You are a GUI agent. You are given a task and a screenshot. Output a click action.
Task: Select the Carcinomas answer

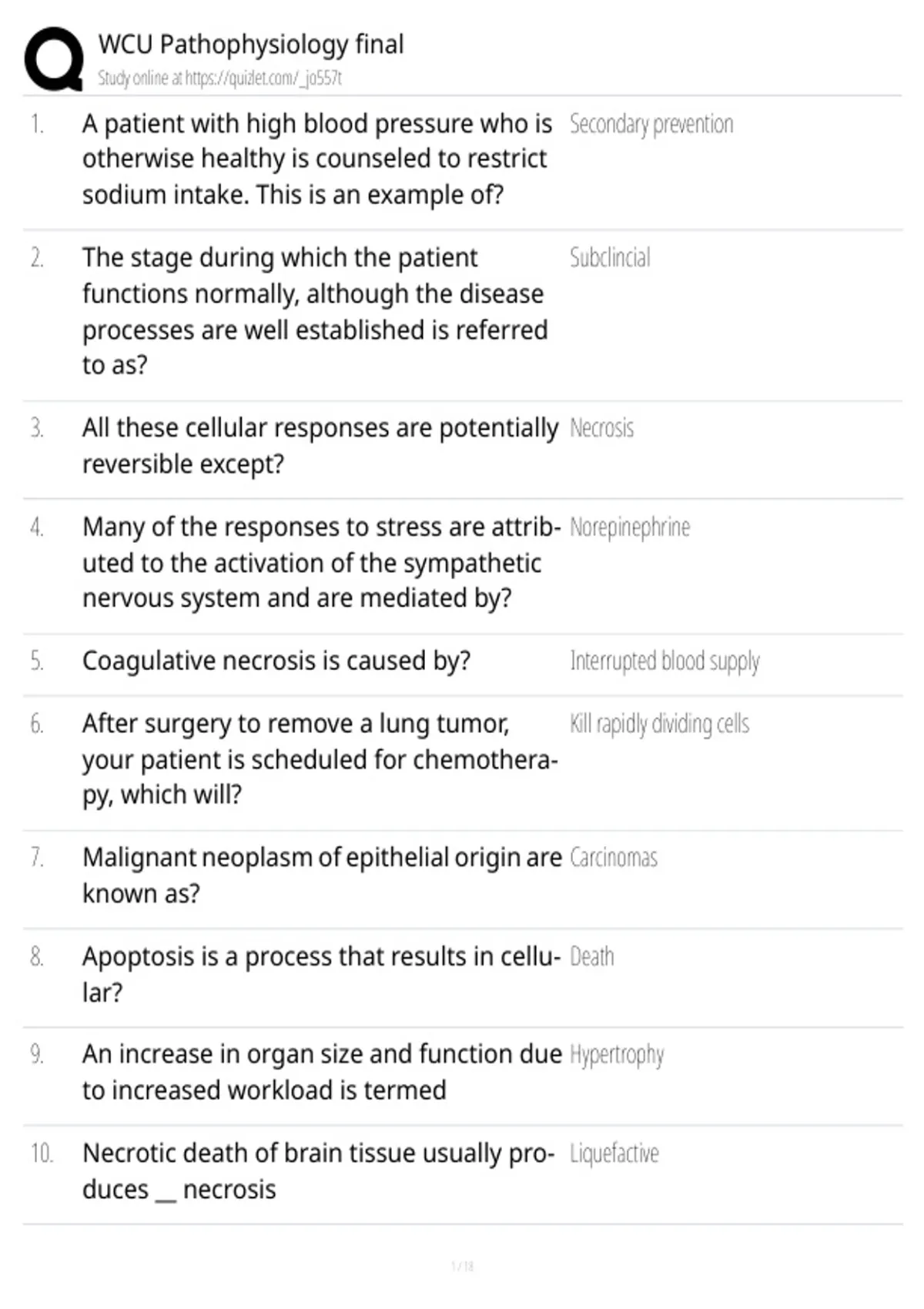614,858
